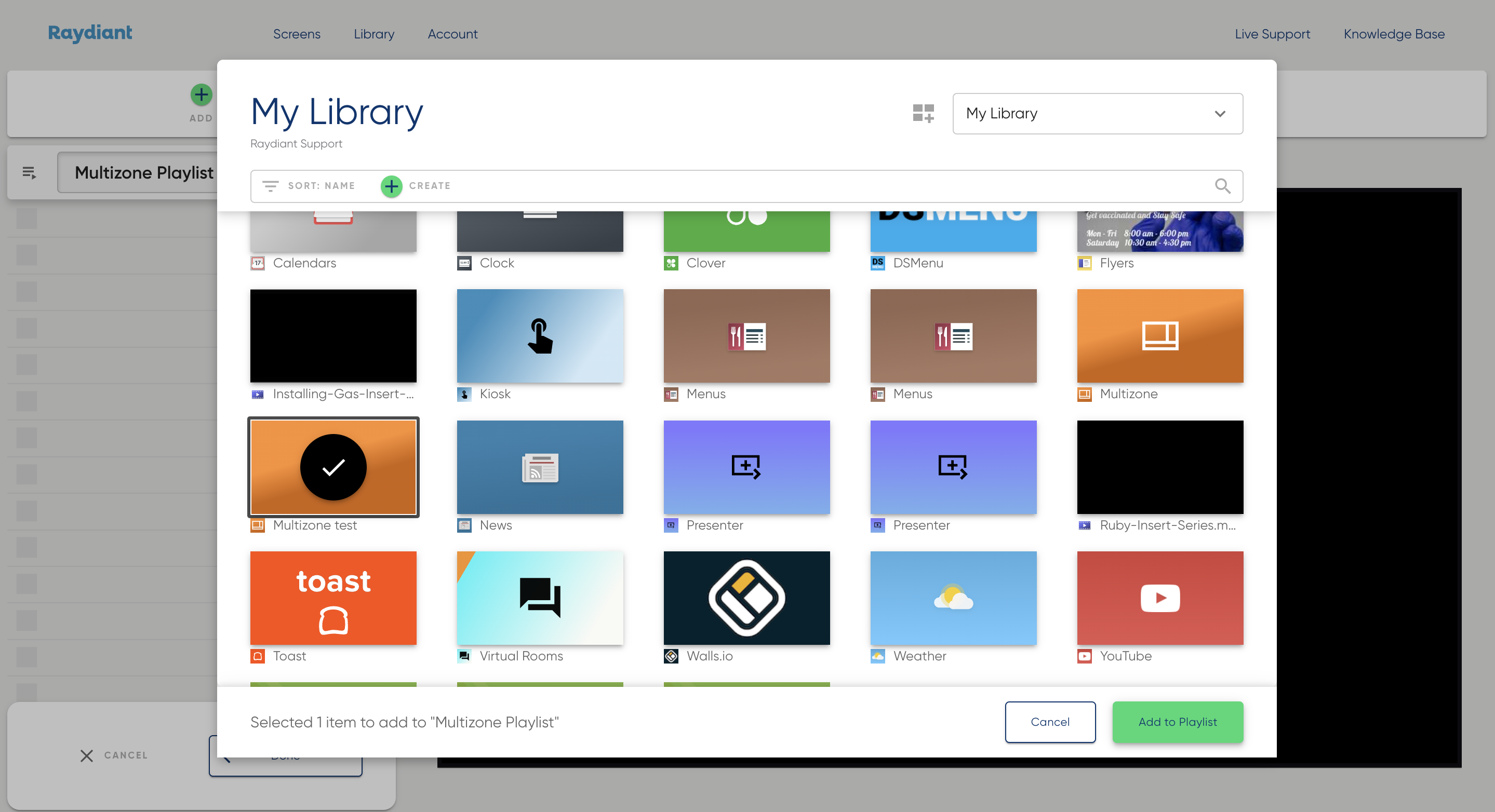The height and width of the screenshot is (812, 1495).
Task: Open the Account menu
Action: [x=452, y=34]
